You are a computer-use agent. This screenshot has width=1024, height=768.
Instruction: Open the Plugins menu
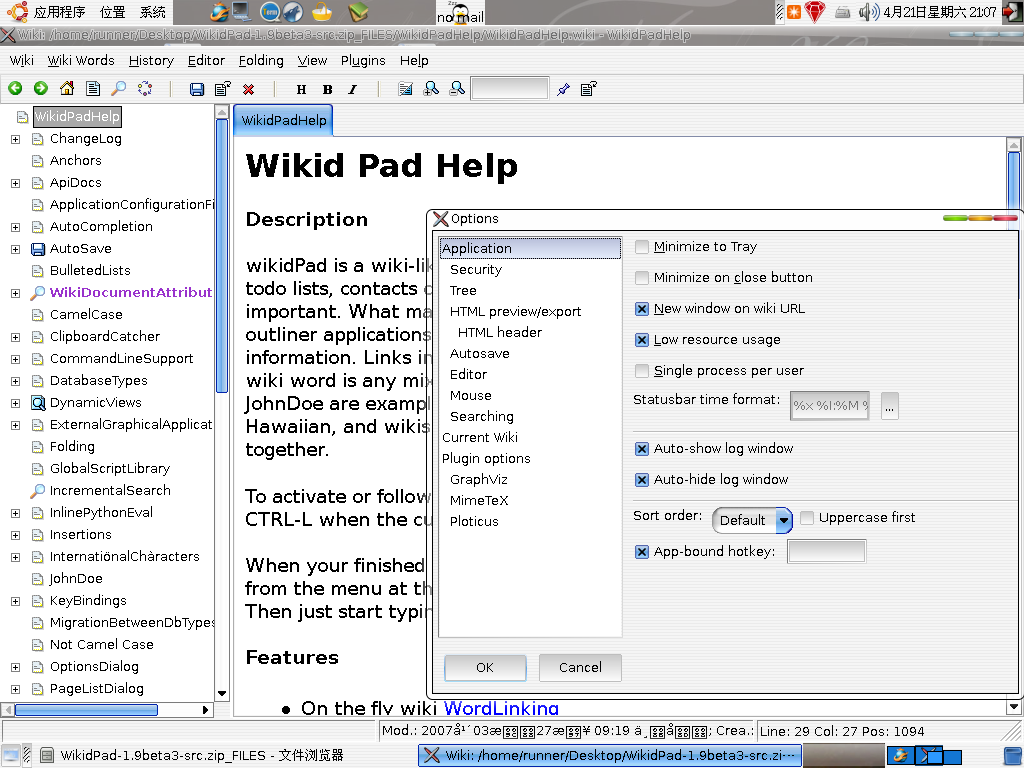pos(363,61)
